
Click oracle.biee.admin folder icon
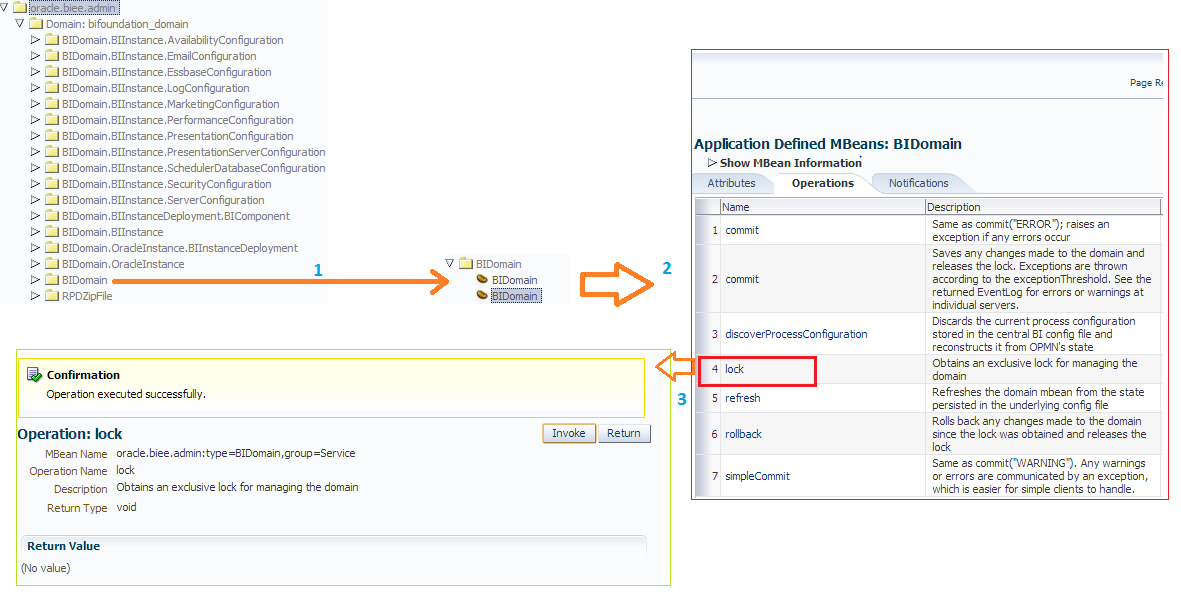20,8
